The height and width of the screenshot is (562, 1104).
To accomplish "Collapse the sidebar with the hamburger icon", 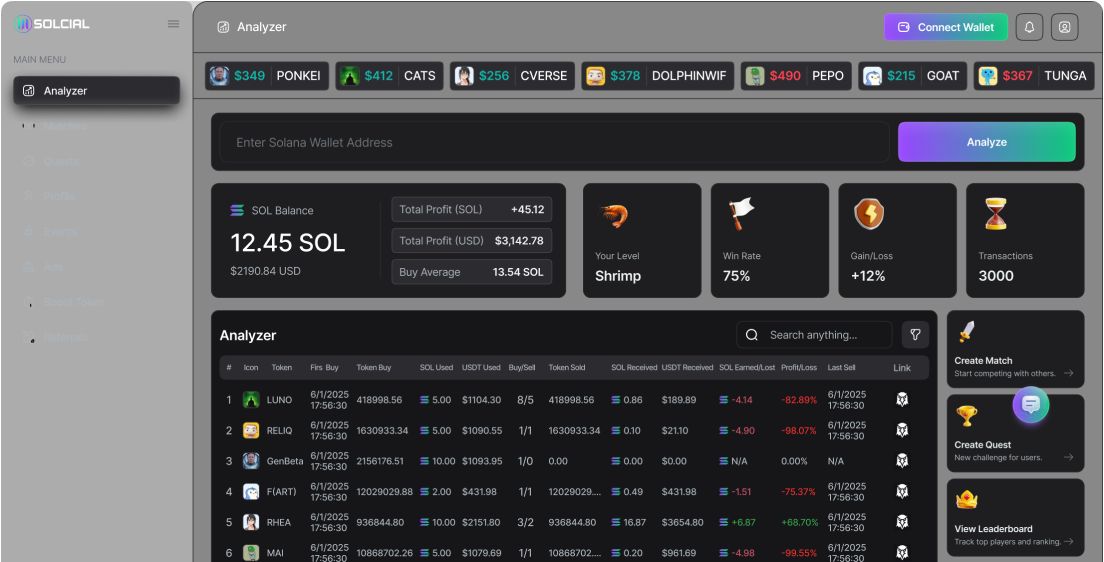I will pos(173,24).
